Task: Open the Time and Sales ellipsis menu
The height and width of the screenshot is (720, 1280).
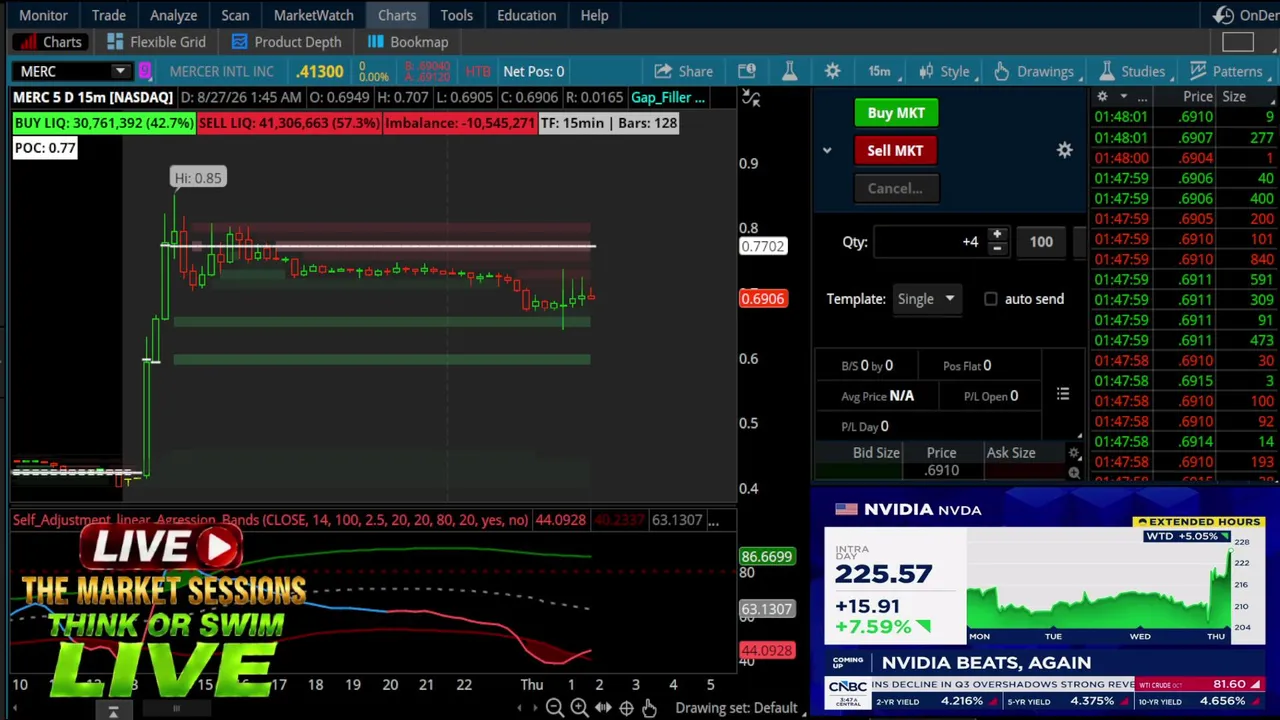Action: pyautogui.click(x=1142, y=97)
